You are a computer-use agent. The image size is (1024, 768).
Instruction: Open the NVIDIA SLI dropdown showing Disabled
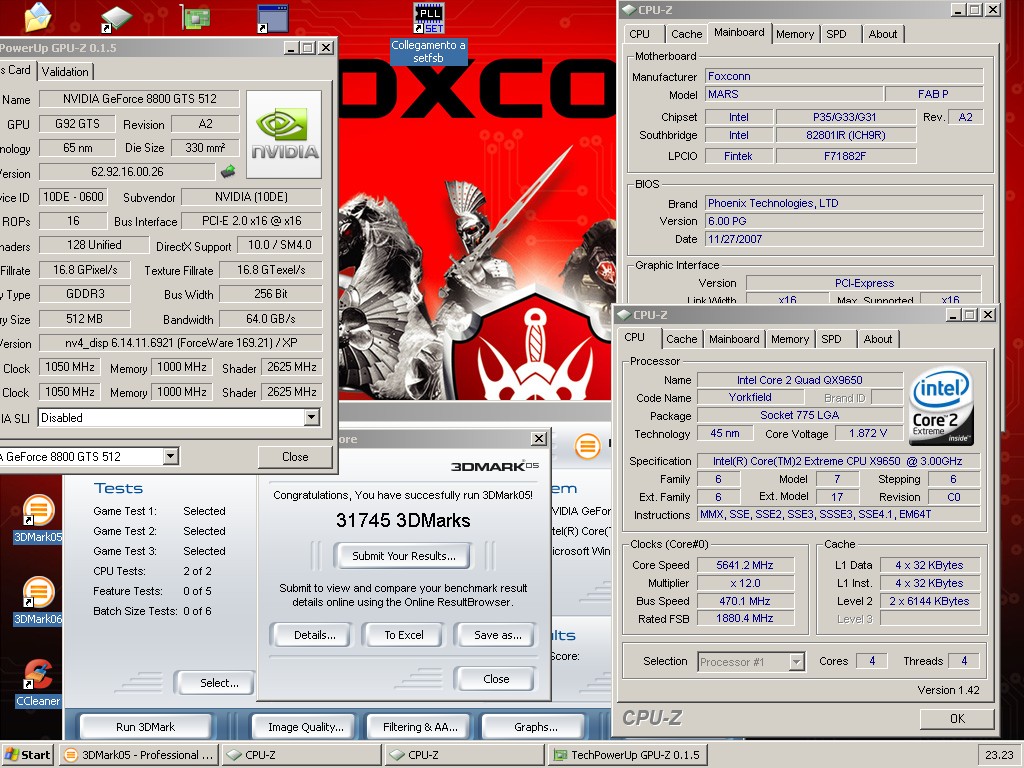pos(180,417)
